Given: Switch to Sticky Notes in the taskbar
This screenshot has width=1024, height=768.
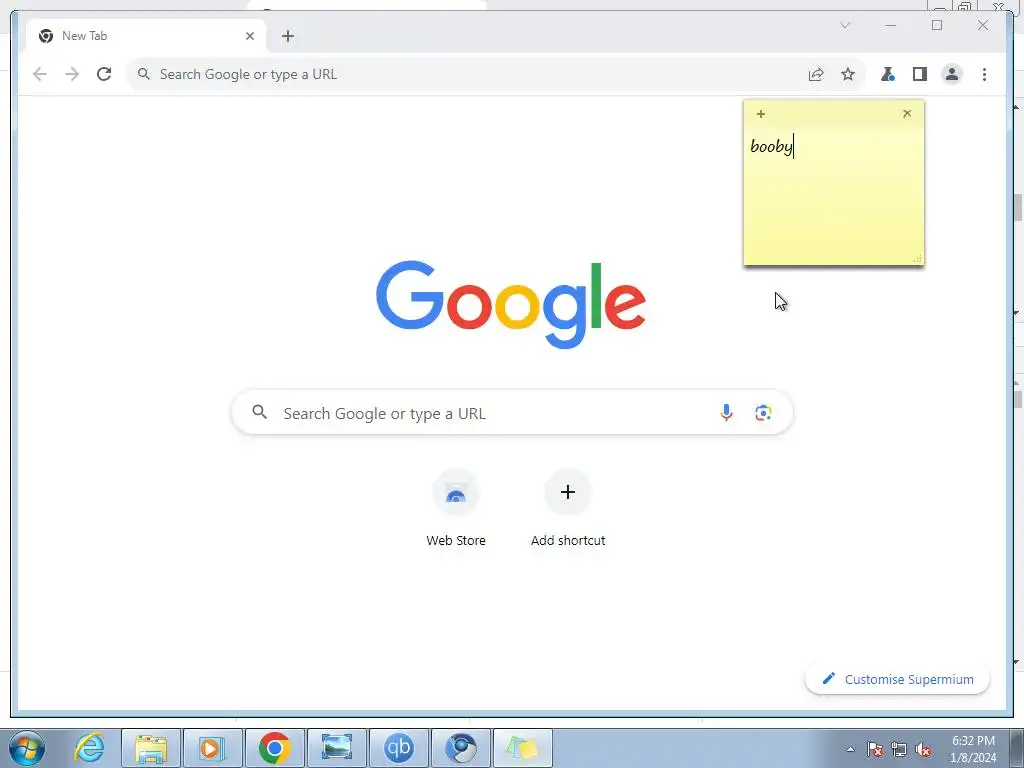Looking at the screenshot, I should [522, 748].
